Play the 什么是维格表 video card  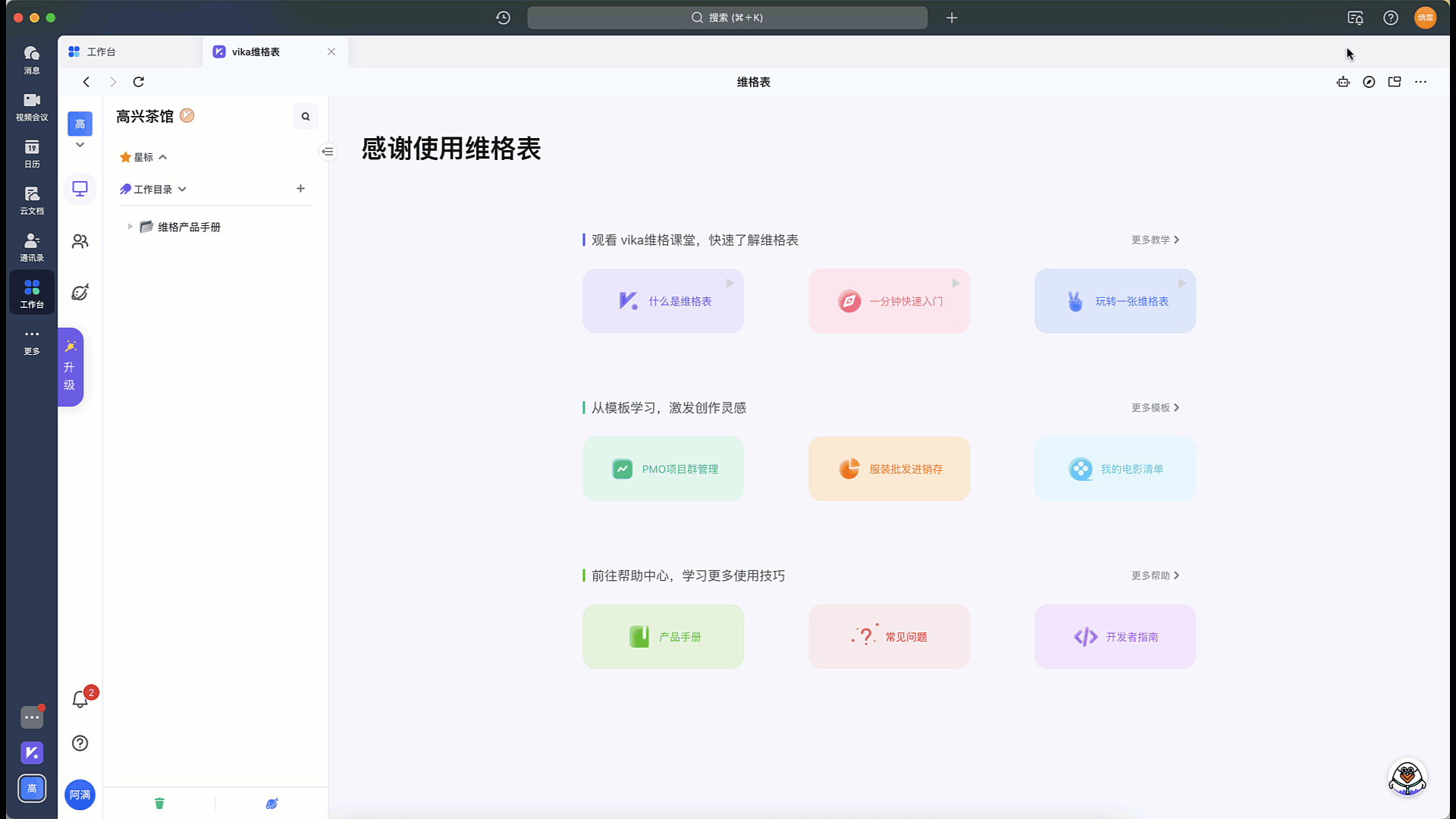663,301
